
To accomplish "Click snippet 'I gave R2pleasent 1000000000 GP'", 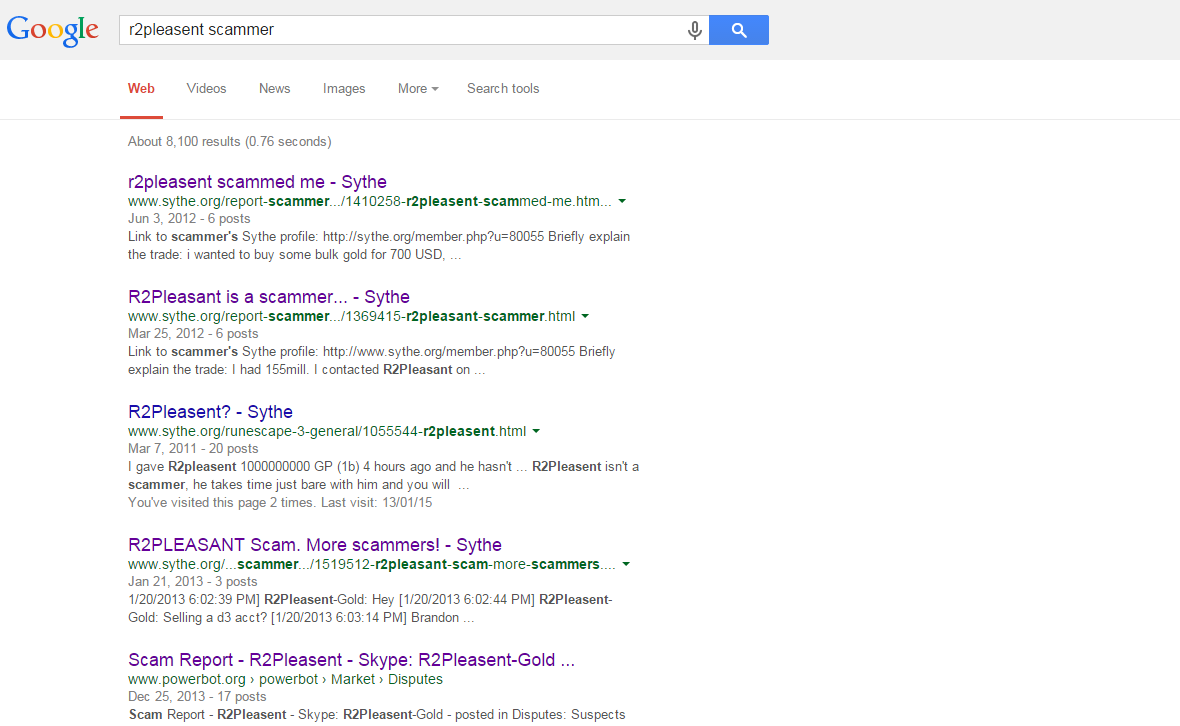I will (x=244, y=467).
